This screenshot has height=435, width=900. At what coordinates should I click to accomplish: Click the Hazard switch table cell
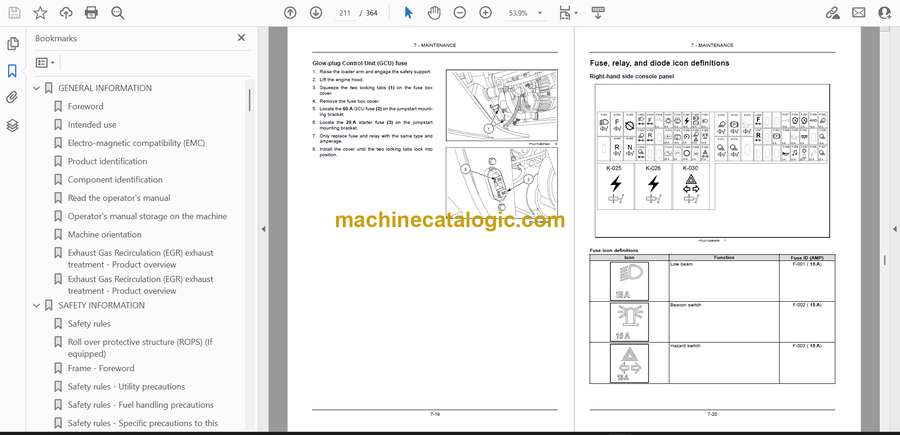pyautogui.click(x=724, y=363)
